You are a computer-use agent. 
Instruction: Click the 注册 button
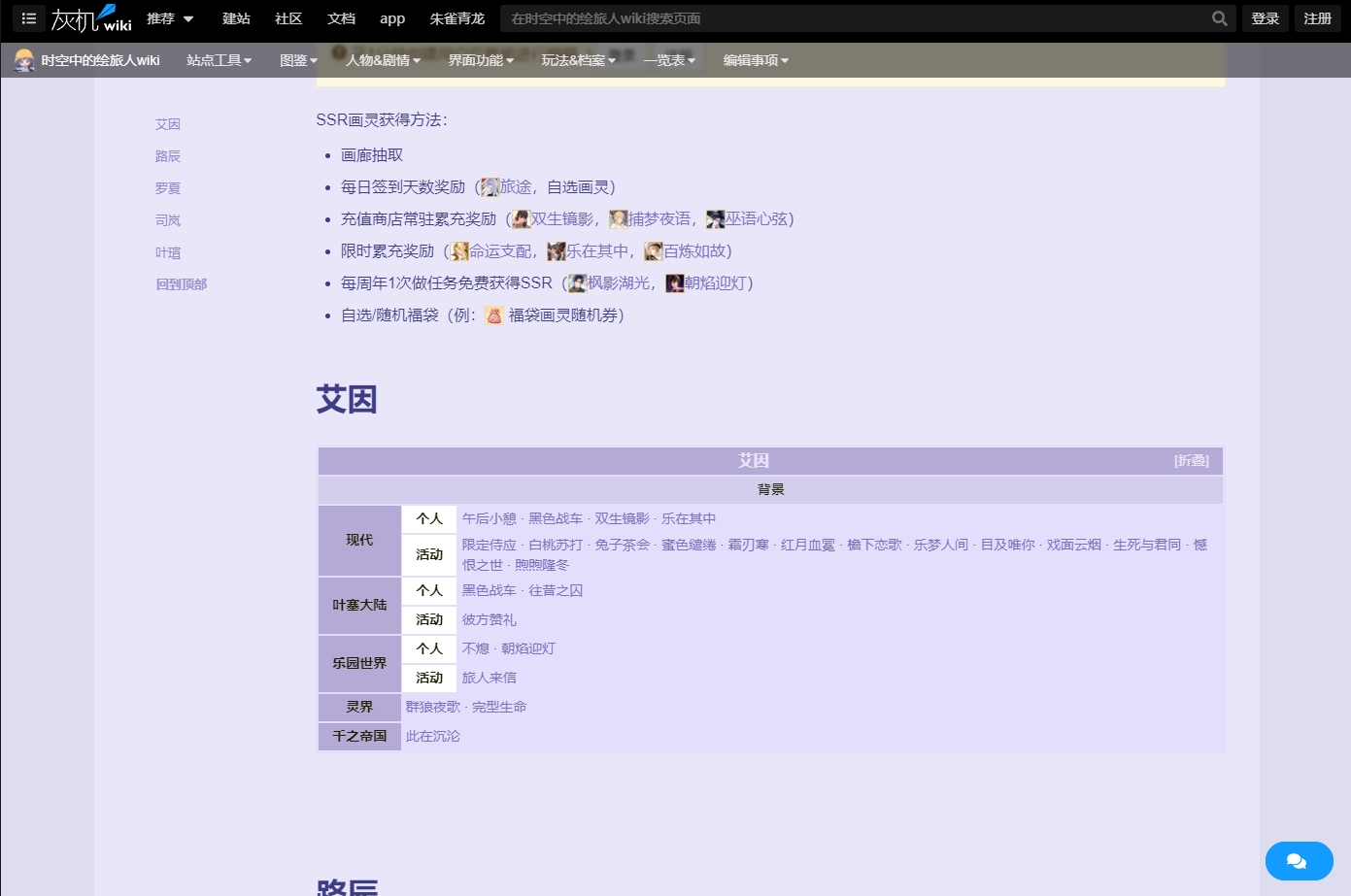[1317, 17]
